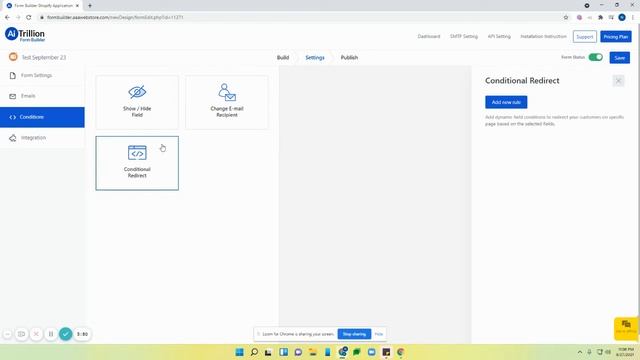Toggle the Form Status switch
The image size is (640, 360).
596,57
